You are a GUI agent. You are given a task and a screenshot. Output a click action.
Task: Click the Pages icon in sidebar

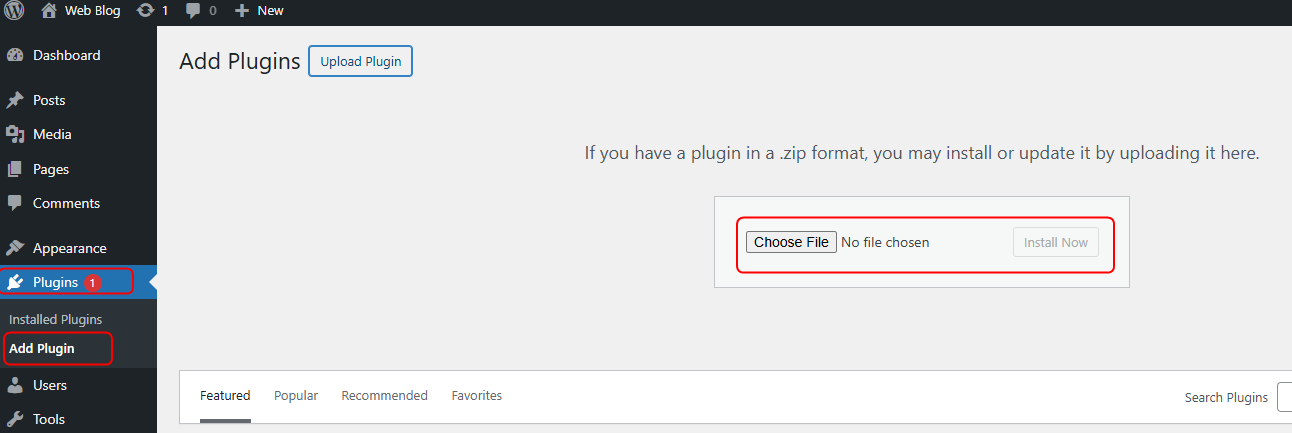pyautogui.click(x=15, y=169)
